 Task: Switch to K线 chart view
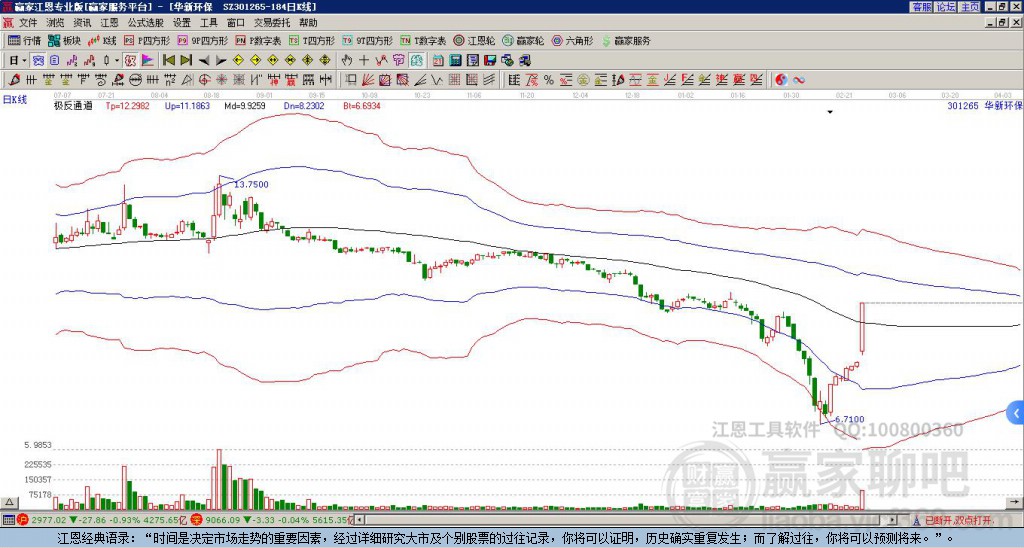click(102, 40)
